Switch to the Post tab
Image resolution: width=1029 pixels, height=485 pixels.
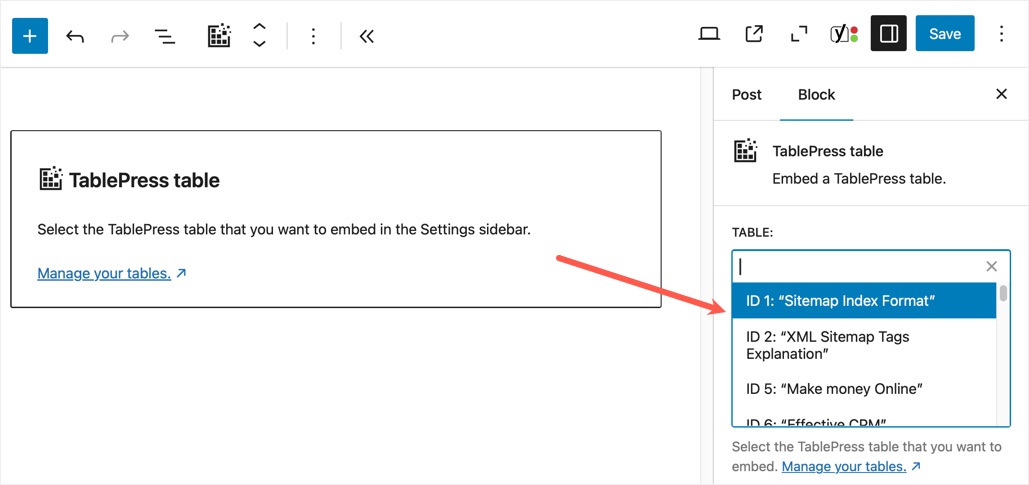tap(747, 95)
